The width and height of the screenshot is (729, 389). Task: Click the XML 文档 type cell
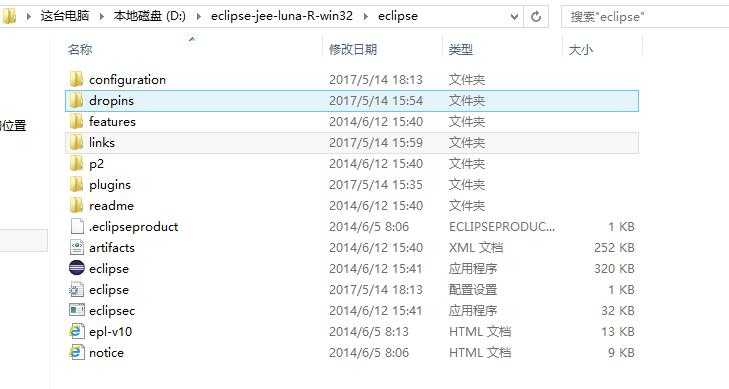476,248
